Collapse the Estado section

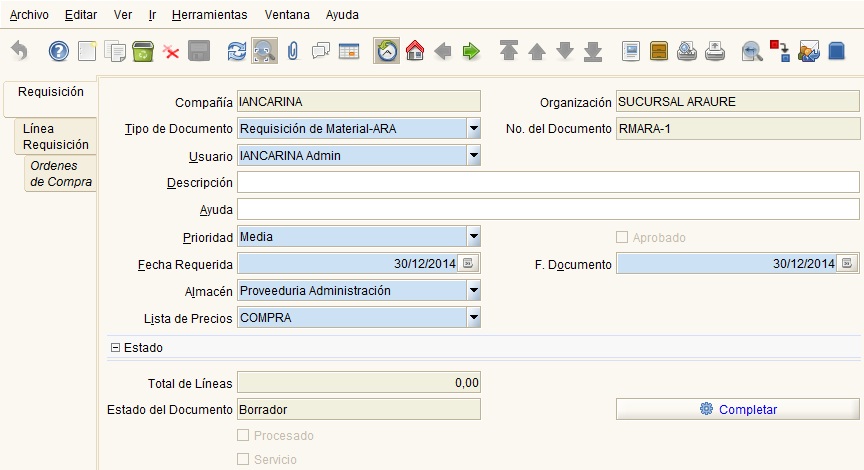[x=115, y=348]
